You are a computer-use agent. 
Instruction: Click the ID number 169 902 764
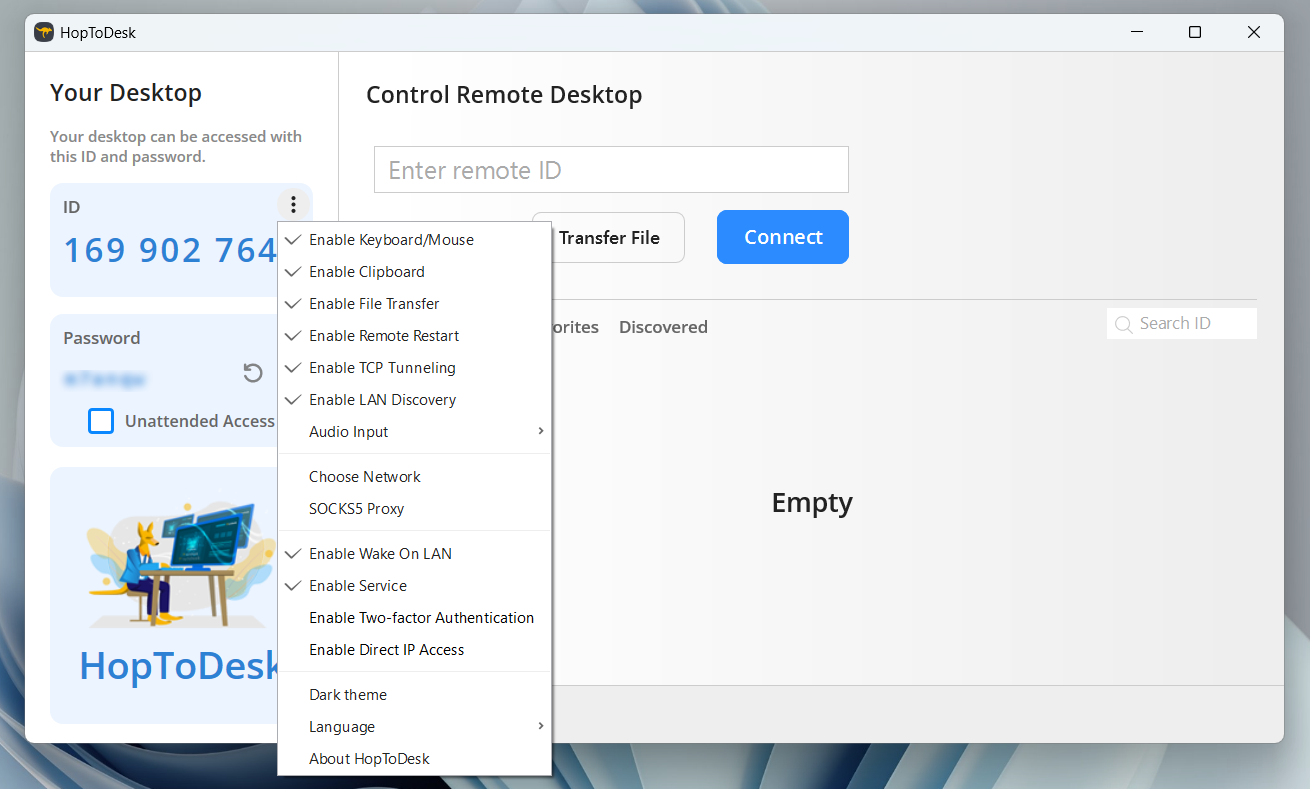coord(170,250)
